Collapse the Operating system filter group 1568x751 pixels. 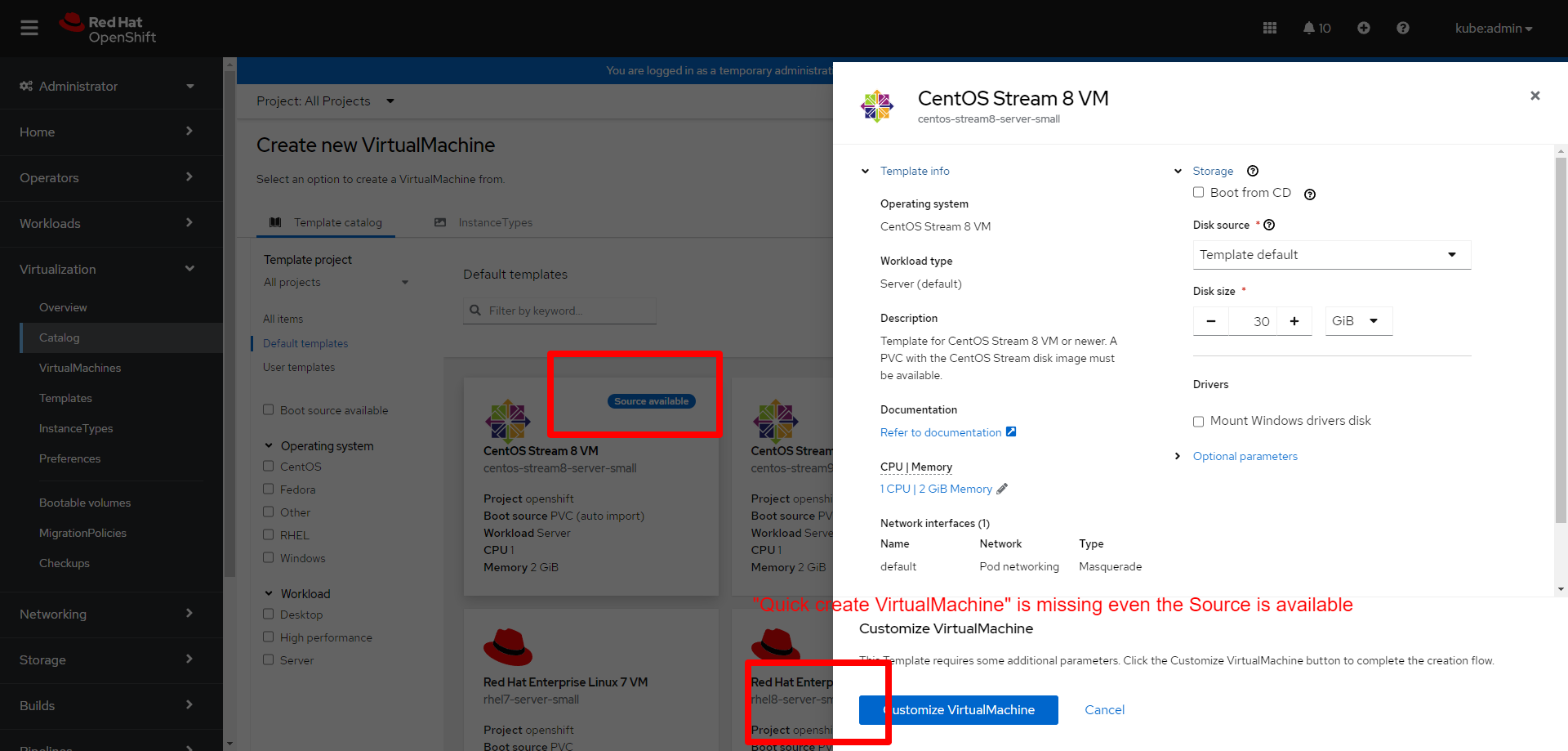[318, 446]
